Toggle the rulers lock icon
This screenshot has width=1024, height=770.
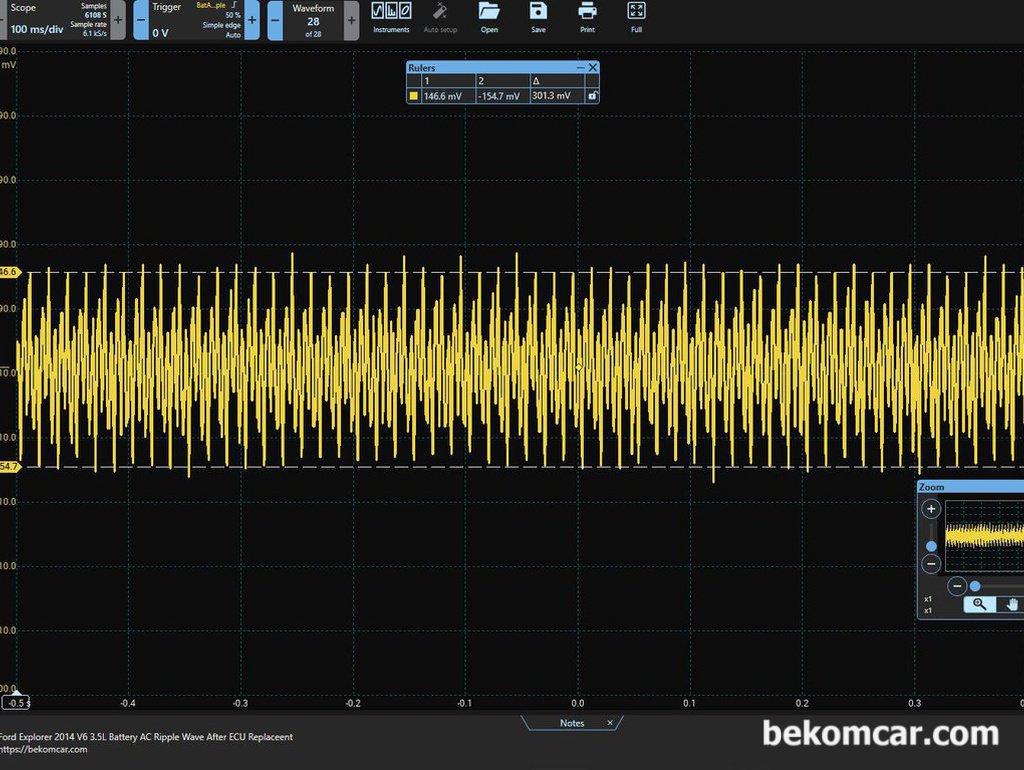point(592,96)
